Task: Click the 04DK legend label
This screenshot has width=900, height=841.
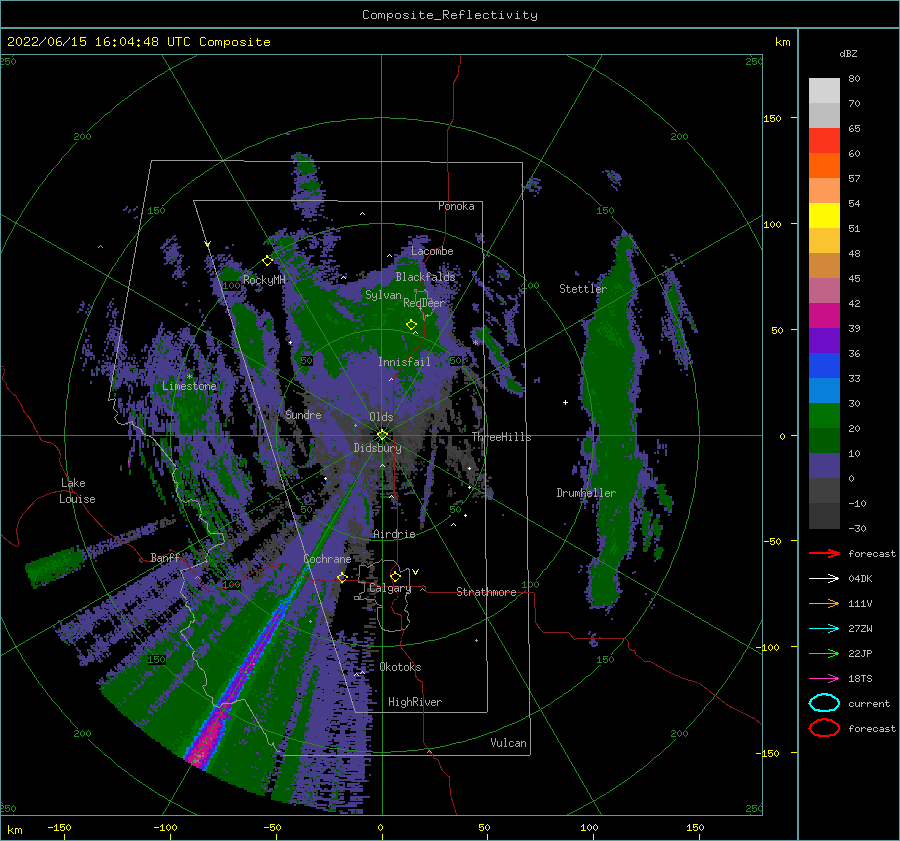Action: click(860, 578)
